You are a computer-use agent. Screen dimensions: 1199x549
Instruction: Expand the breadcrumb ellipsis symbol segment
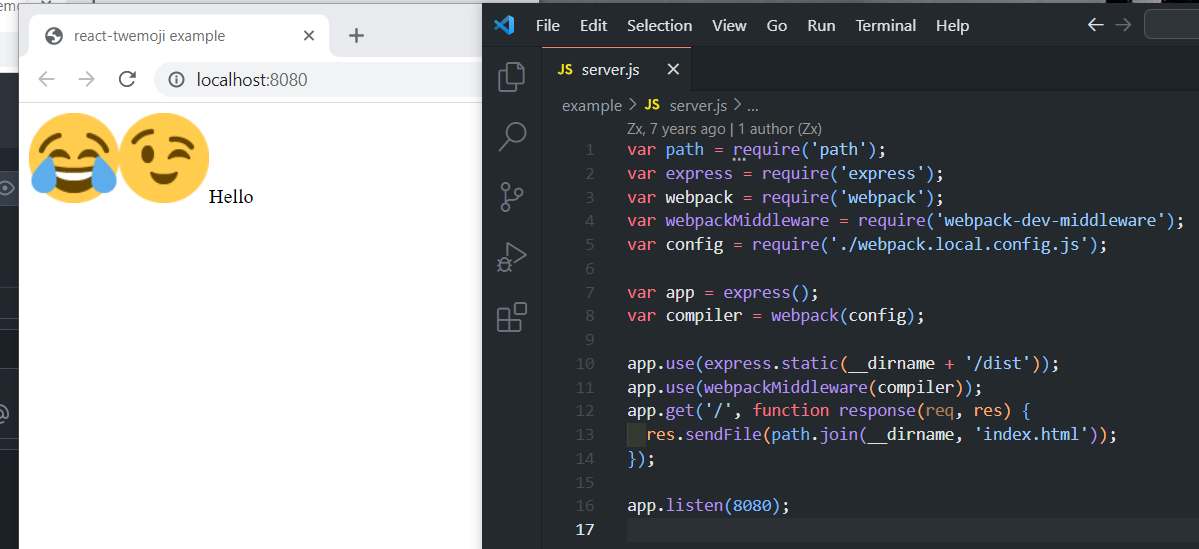(752, 106)
